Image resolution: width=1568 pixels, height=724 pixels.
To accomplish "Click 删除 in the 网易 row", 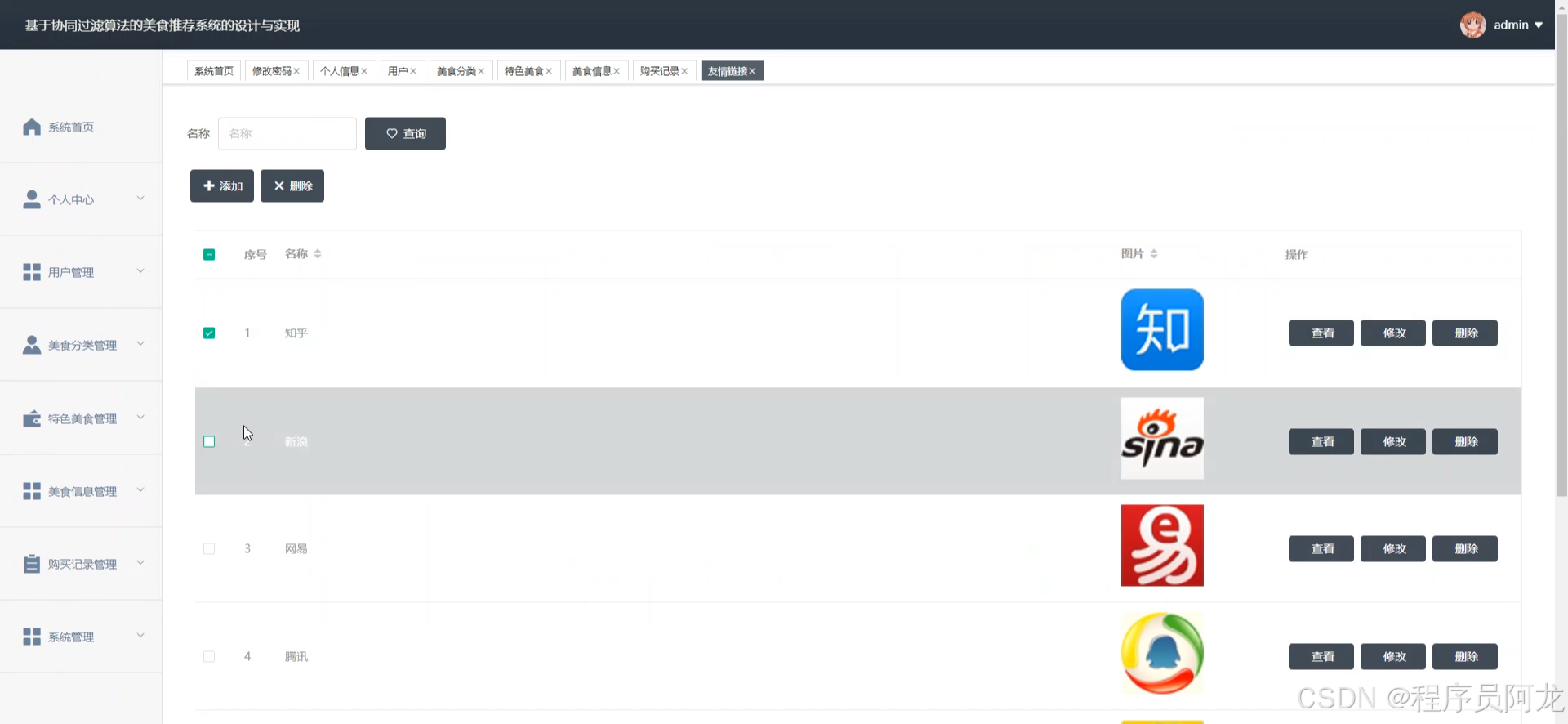I will tap(1465, 548).
